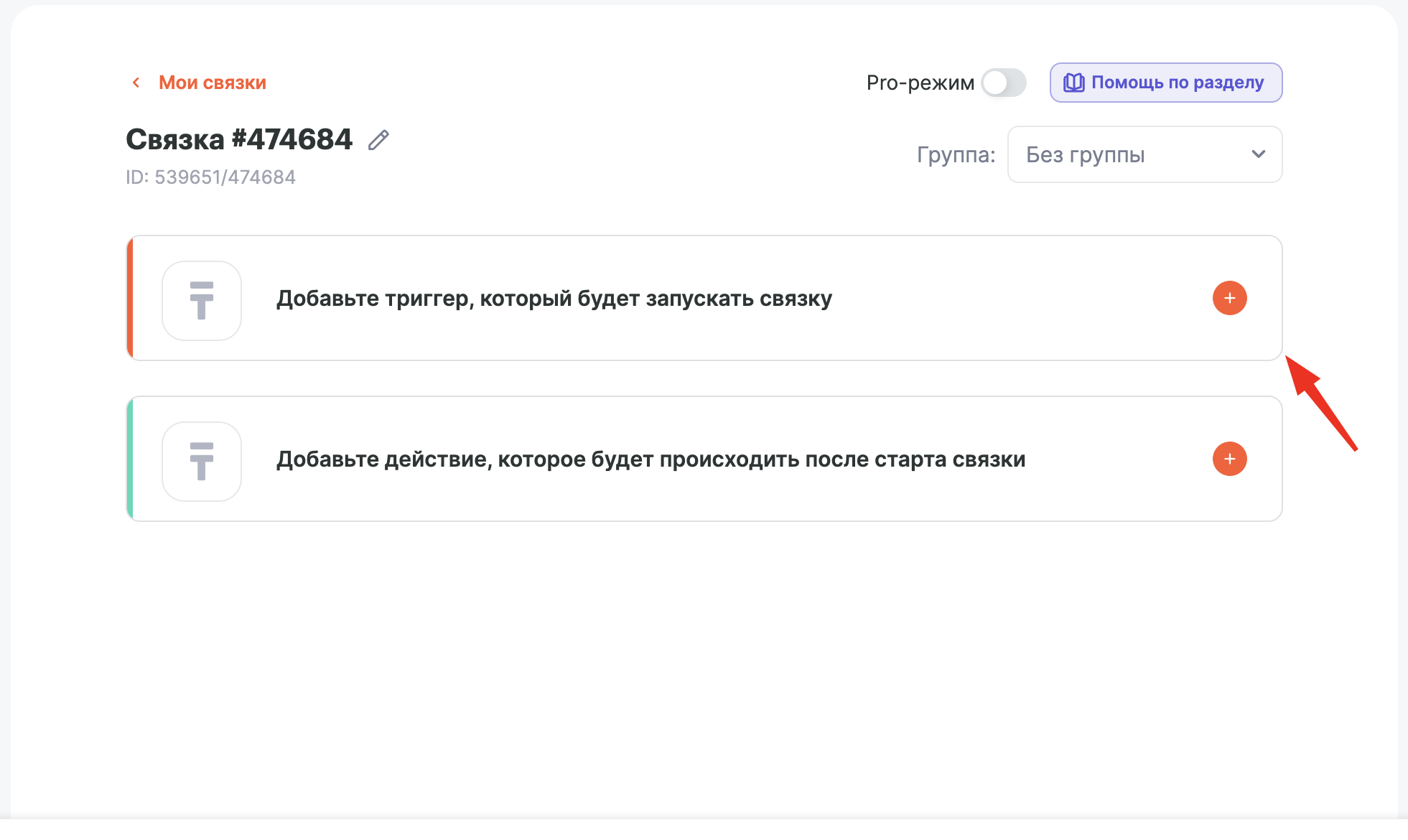This screenshot has height=840, width=1408.
Task: Toggle the Pro-режим switch
Action: point(1004,83)
